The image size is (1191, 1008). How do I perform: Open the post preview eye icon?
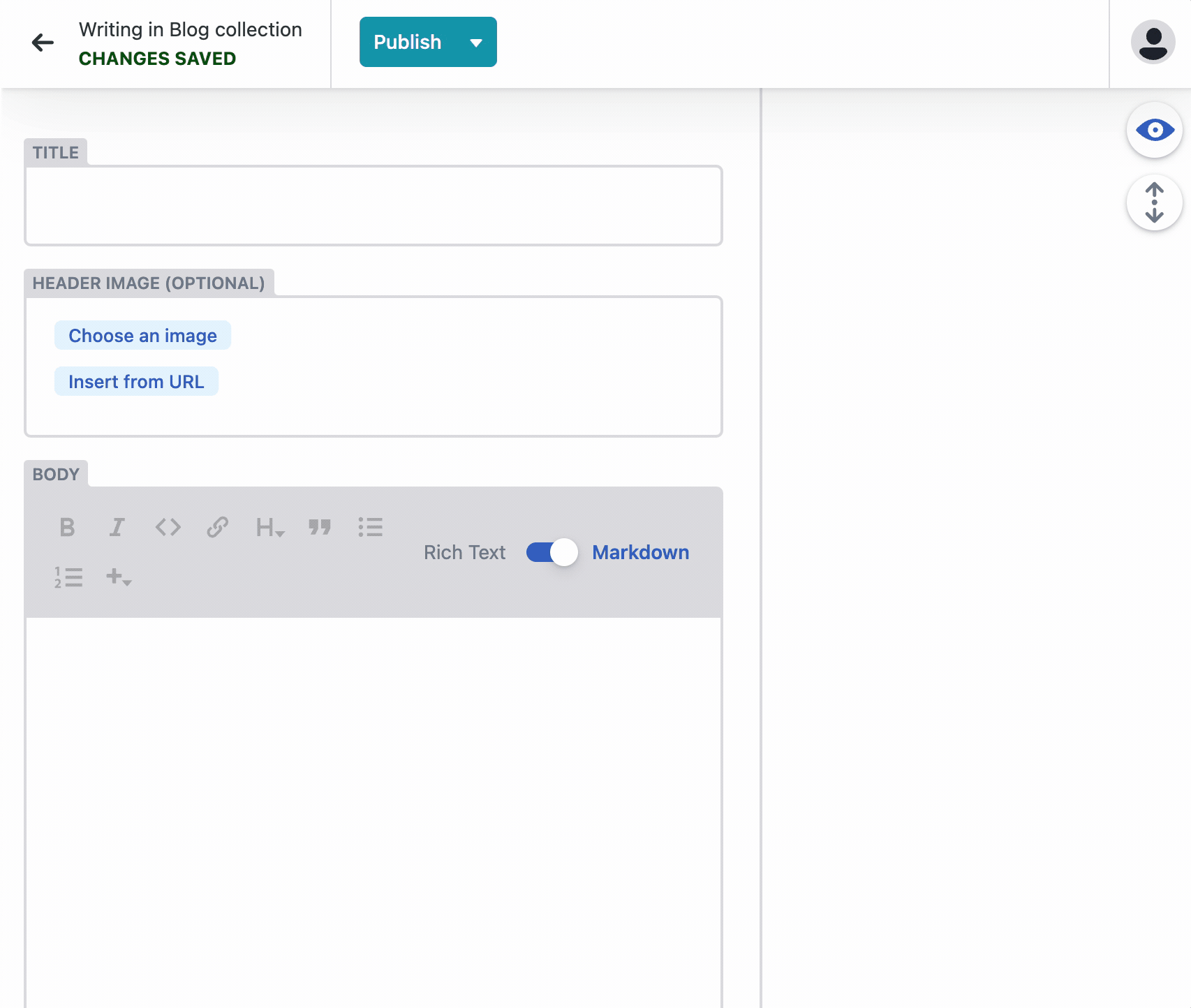click(1154, 130)
